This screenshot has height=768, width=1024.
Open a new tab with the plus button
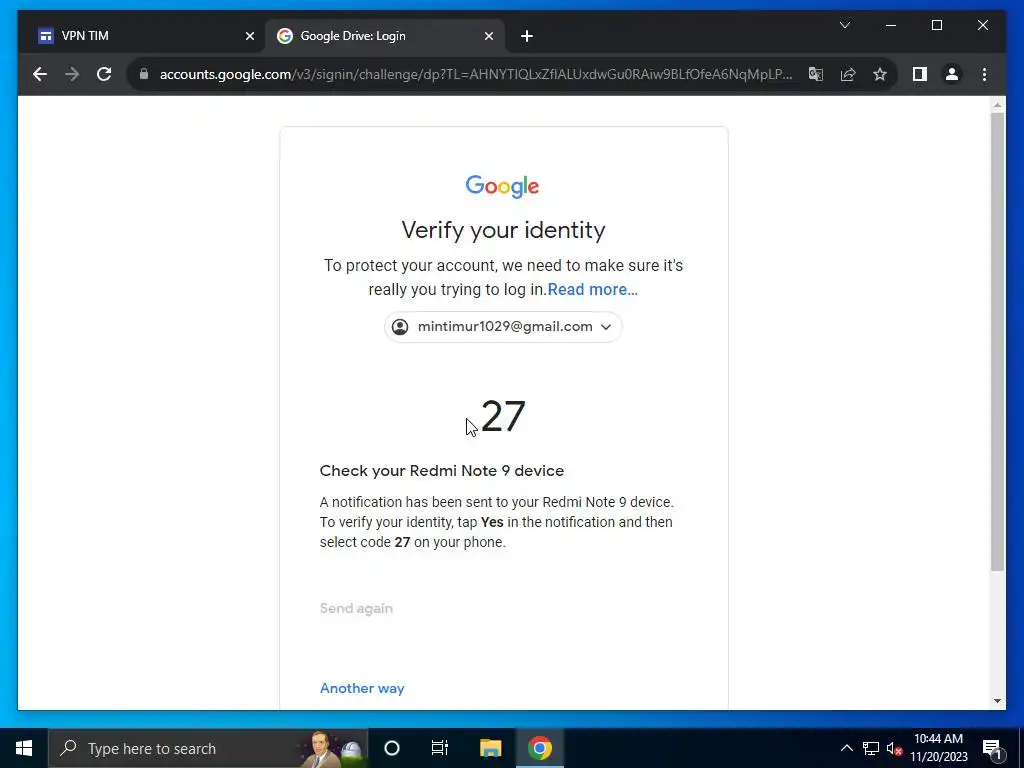click(x=527, y=37)
